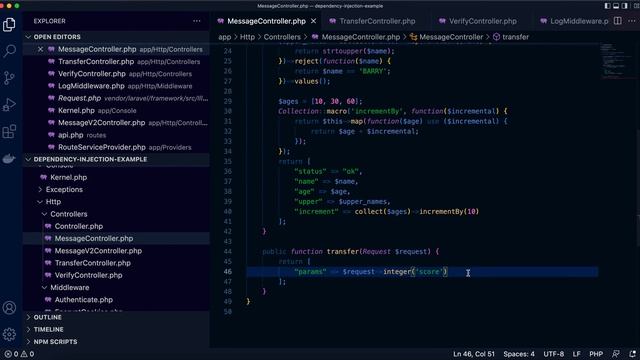Open LogMiddleware.php in Open Editors

[116, 86]
